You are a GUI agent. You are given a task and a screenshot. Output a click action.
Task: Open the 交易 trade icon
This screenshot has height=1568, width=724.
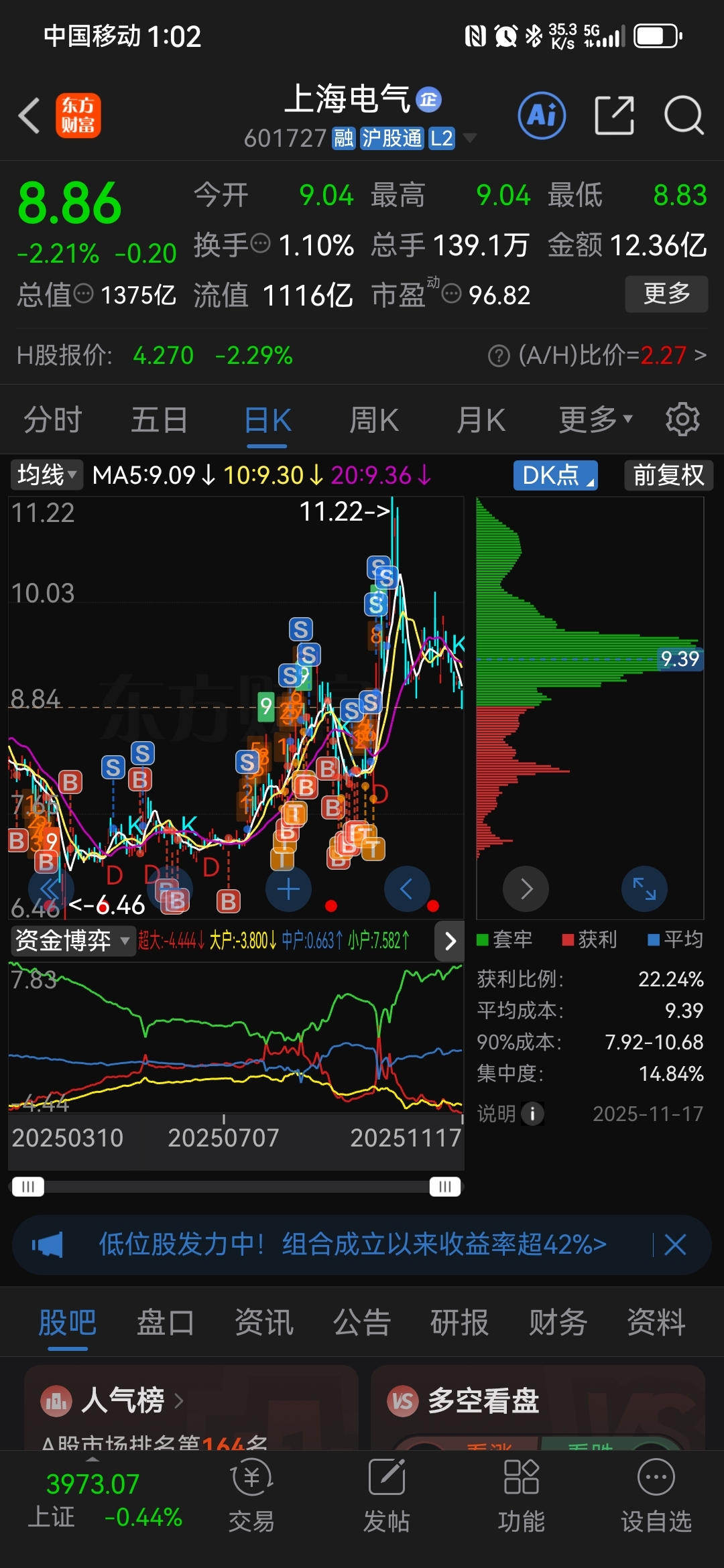click(x=251, y=1477)
